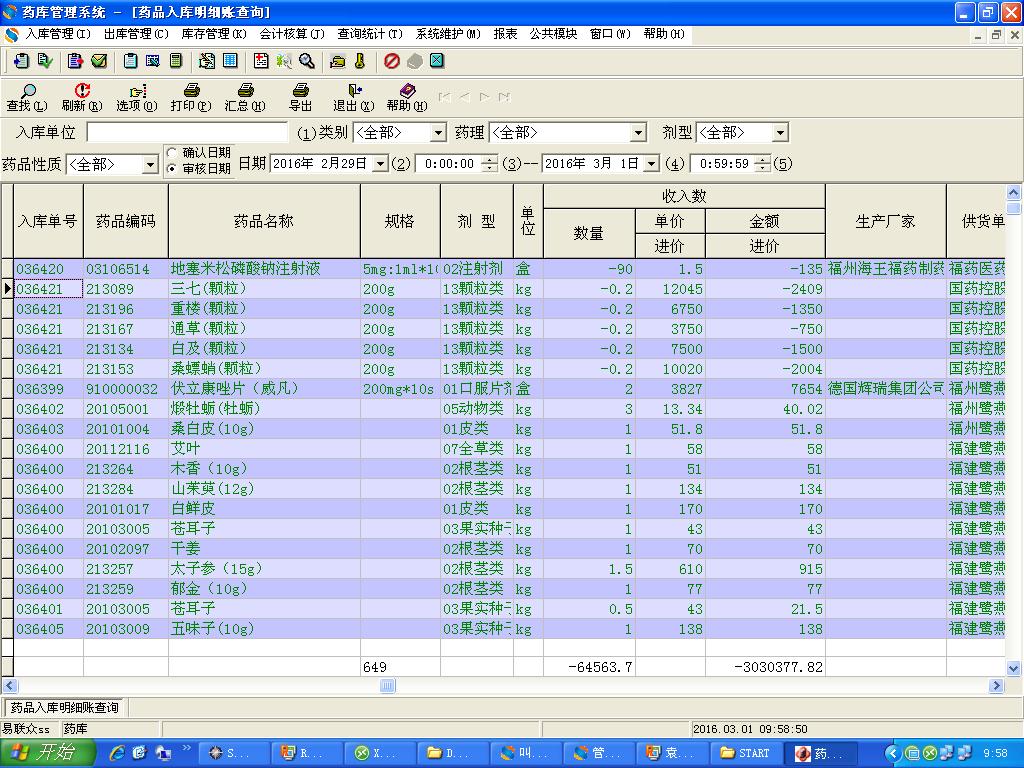Select the 伏立康唑片（威凡） cell
Screen dimensions: 1024x768
click(x=264, y=389)
